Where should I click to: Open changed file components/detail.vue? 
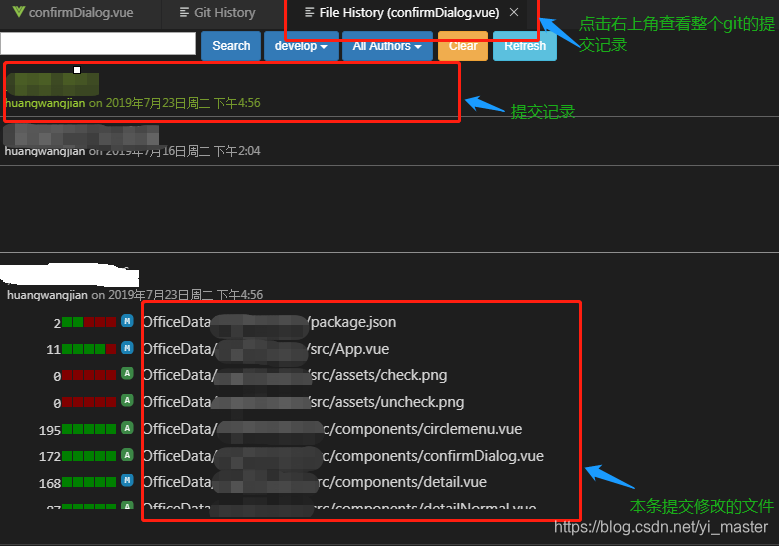pos(314,482)
